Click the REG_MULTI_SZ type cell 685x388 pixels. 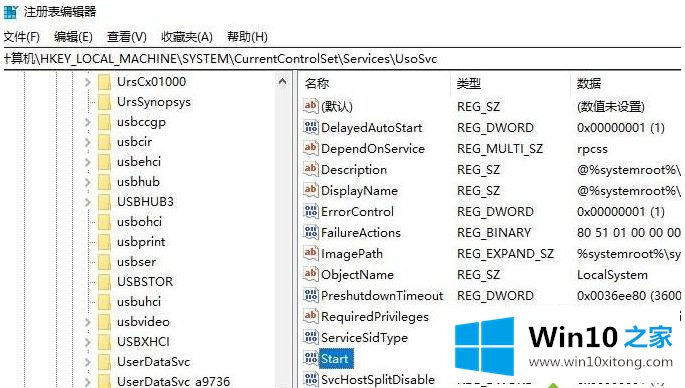(x=500, y=149)
